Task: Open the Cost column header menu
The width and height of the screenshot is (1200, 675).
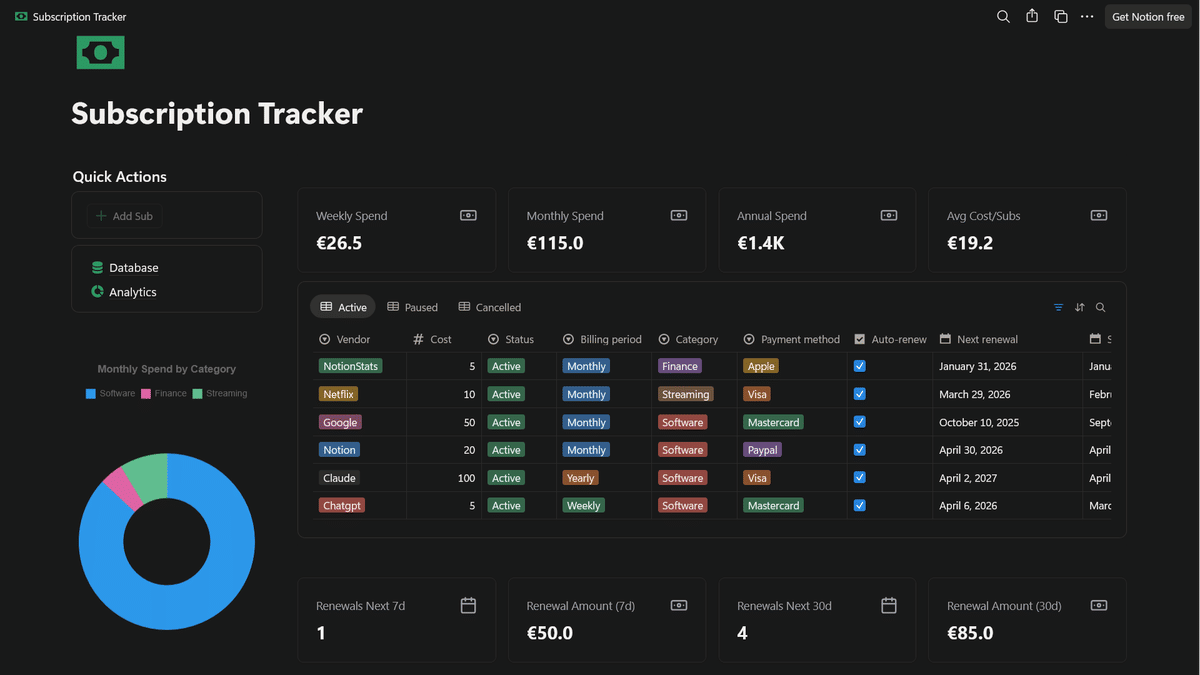Action: (444, 339)
